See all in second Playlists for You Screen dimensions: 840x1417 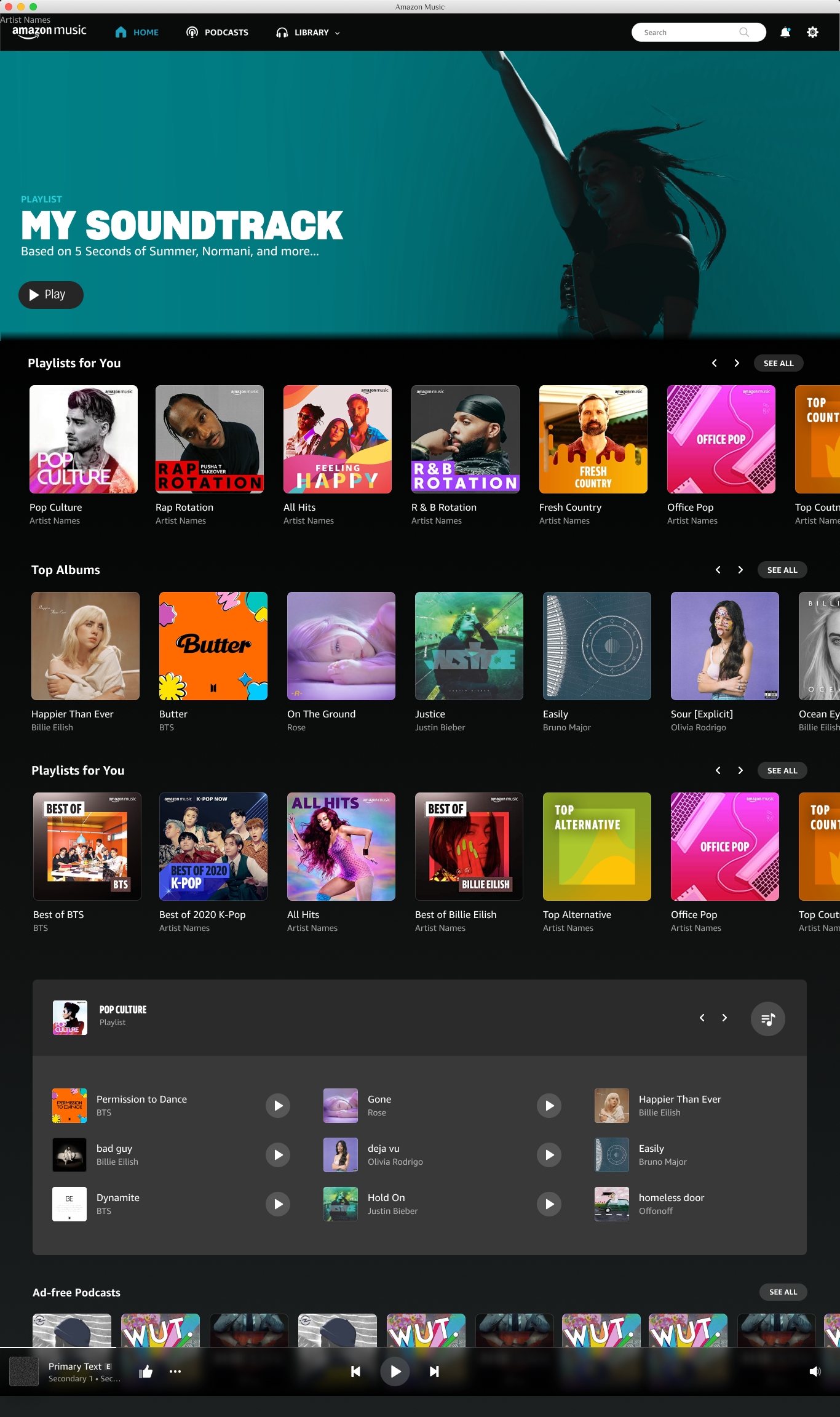pyautogui.click(x=782, y=770)
